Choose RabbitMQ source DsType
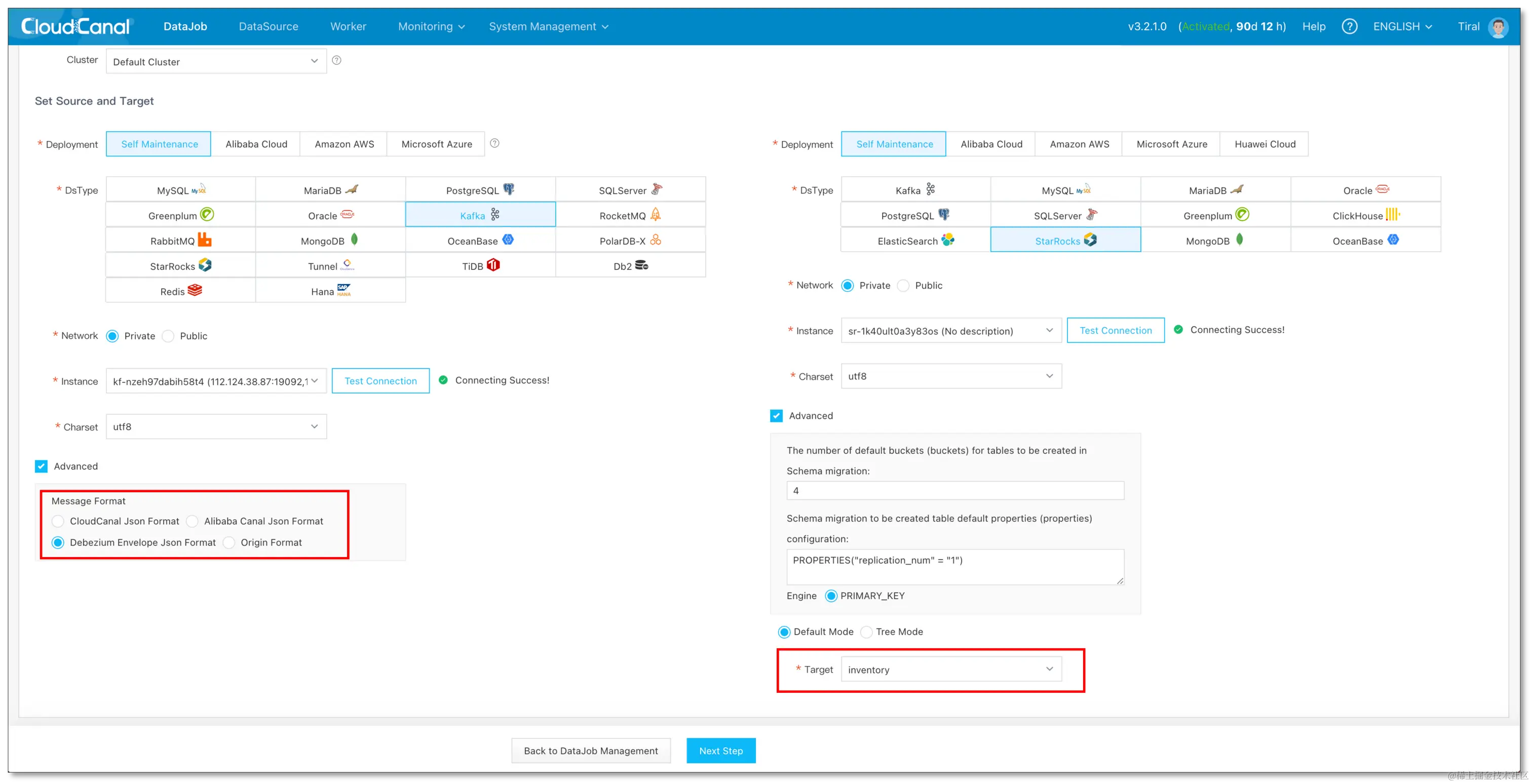This screenshot has width=1532, height=784. 181,240
